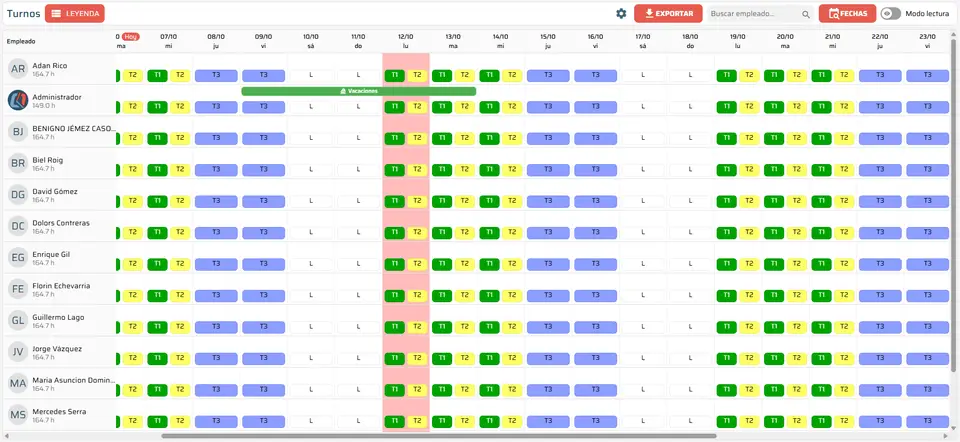
Task: Click the AR avatar for Adan Rico
Action: [18, 69]
